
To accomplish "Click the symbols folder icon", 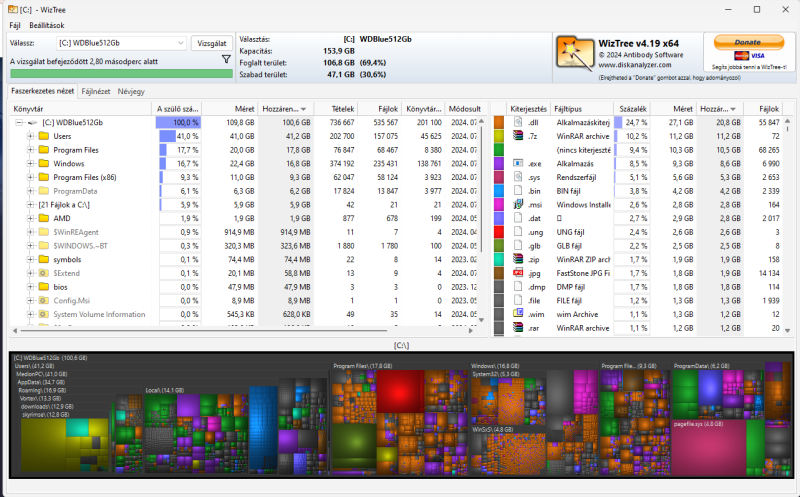I will (x=44, y=260).
